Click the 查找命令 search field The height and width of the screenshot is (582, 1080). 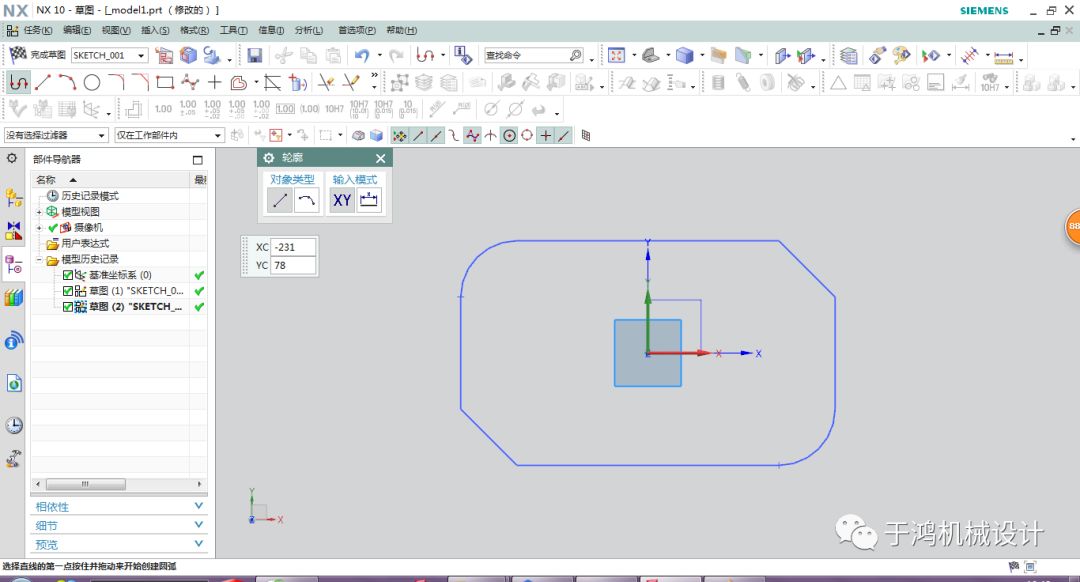tap(534, 55)
